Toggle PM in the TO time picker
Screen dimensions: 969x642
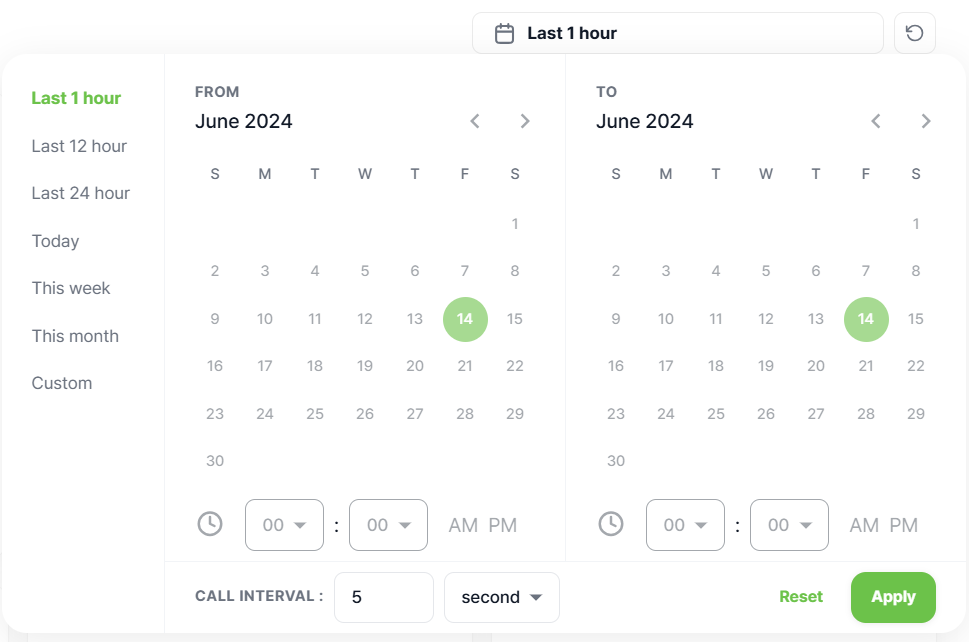coord(903,525)
